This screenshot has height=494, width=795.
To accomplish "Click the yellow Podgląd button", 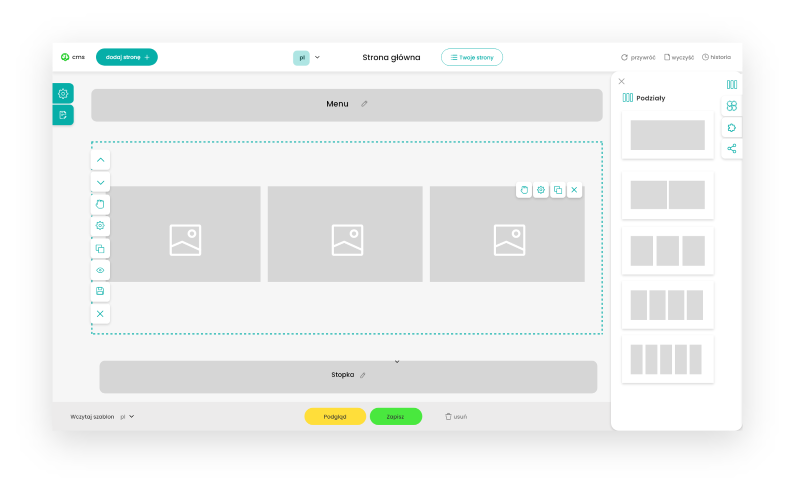I will (x=335, y=416).
